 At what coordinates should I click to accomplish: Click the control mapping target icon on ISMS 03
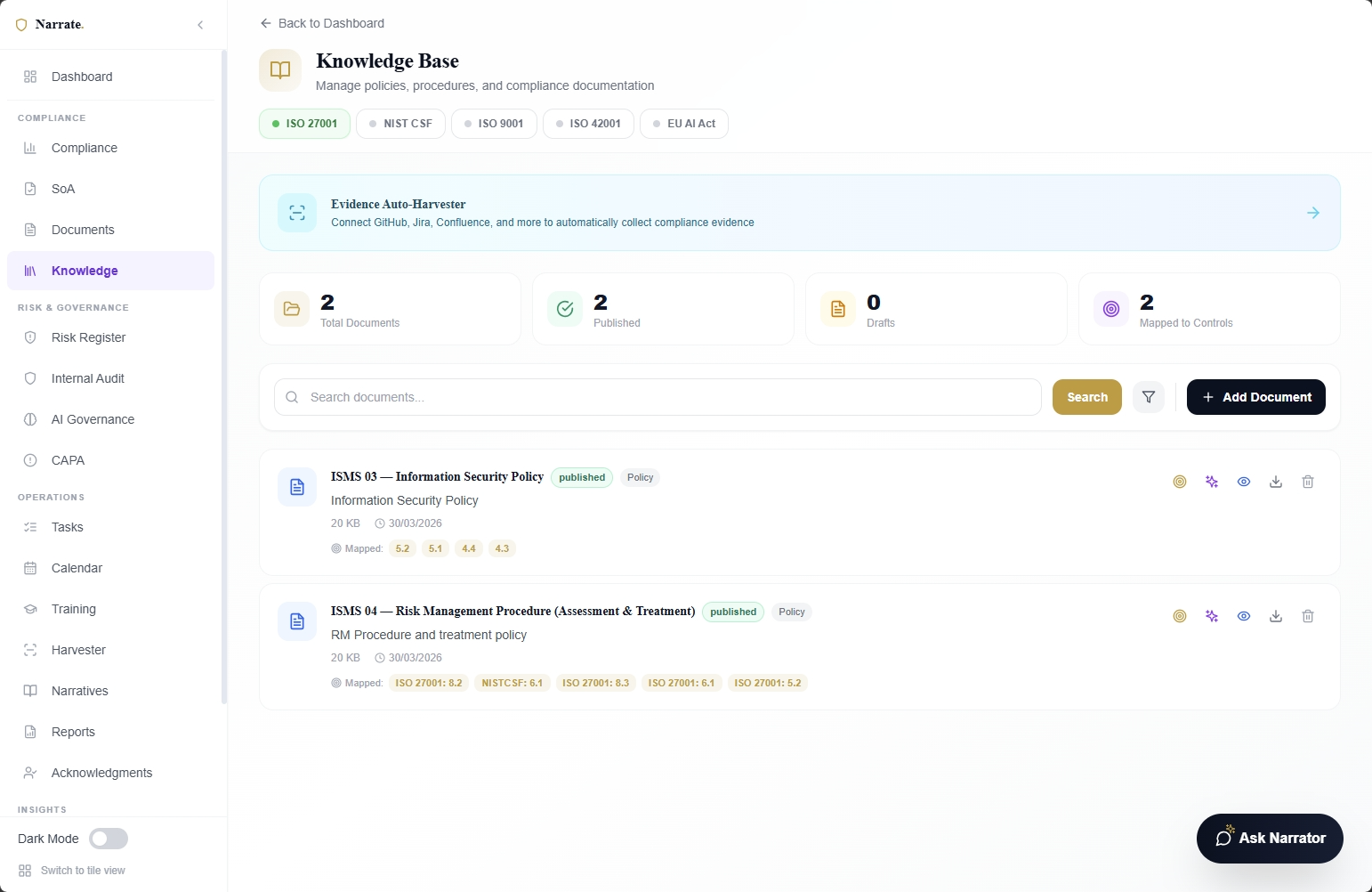(1180, 481)
